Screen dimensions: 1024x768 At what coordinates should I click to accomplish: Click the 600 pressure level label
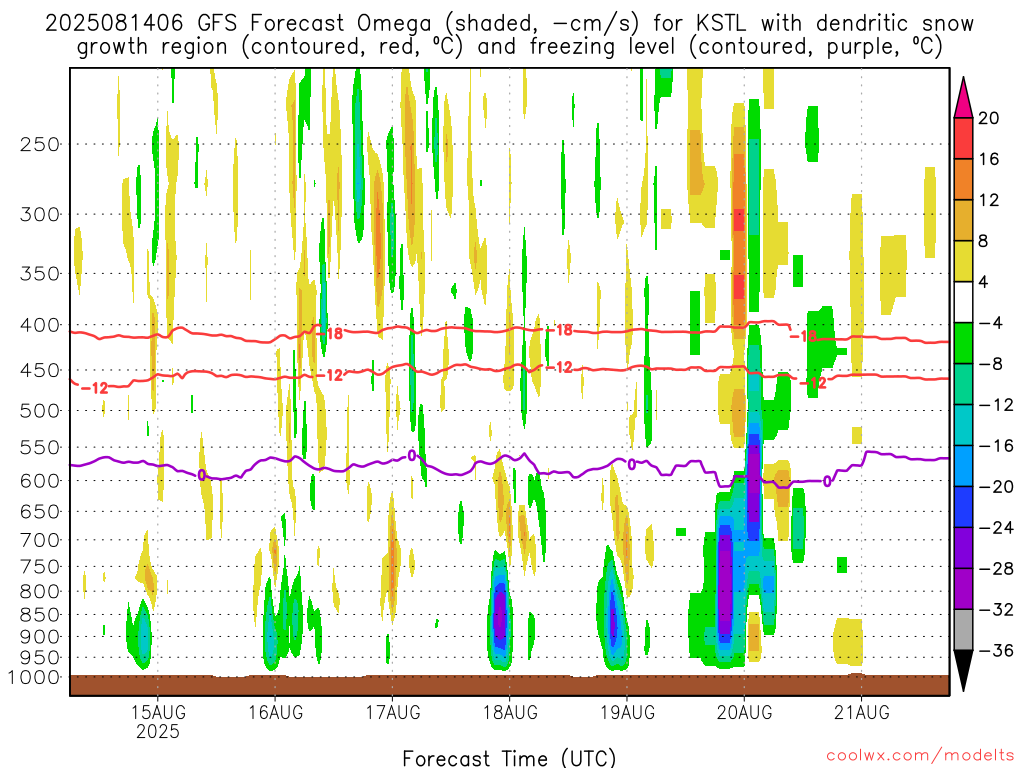tap(40, 481)
